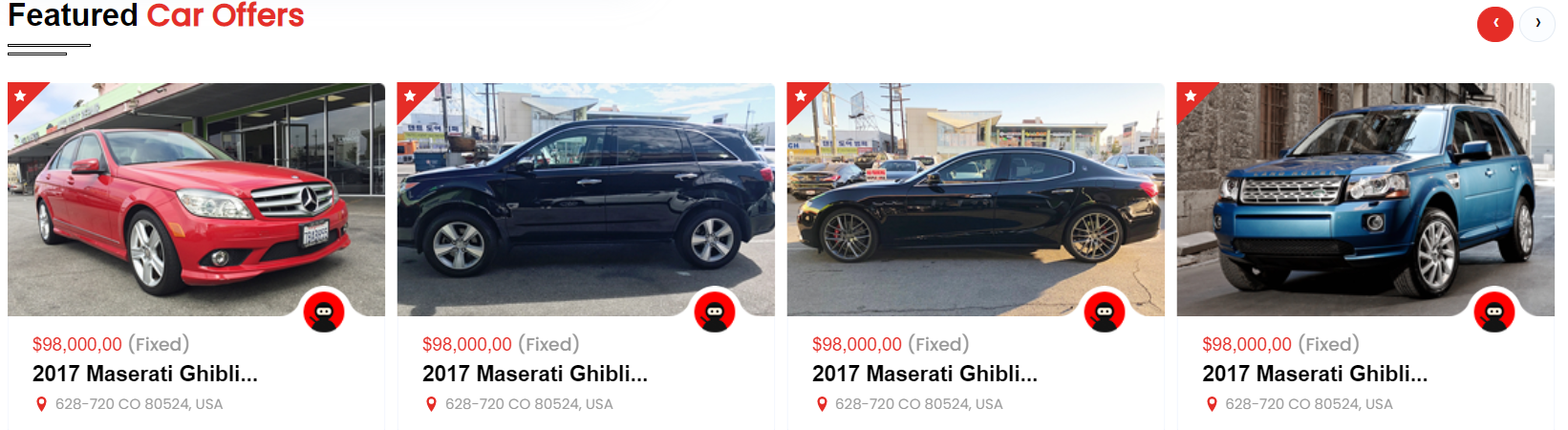Click featured star badge on black SUV
Image resolution: width=1568 pixels, height=430 pixels.
[410, 96]
